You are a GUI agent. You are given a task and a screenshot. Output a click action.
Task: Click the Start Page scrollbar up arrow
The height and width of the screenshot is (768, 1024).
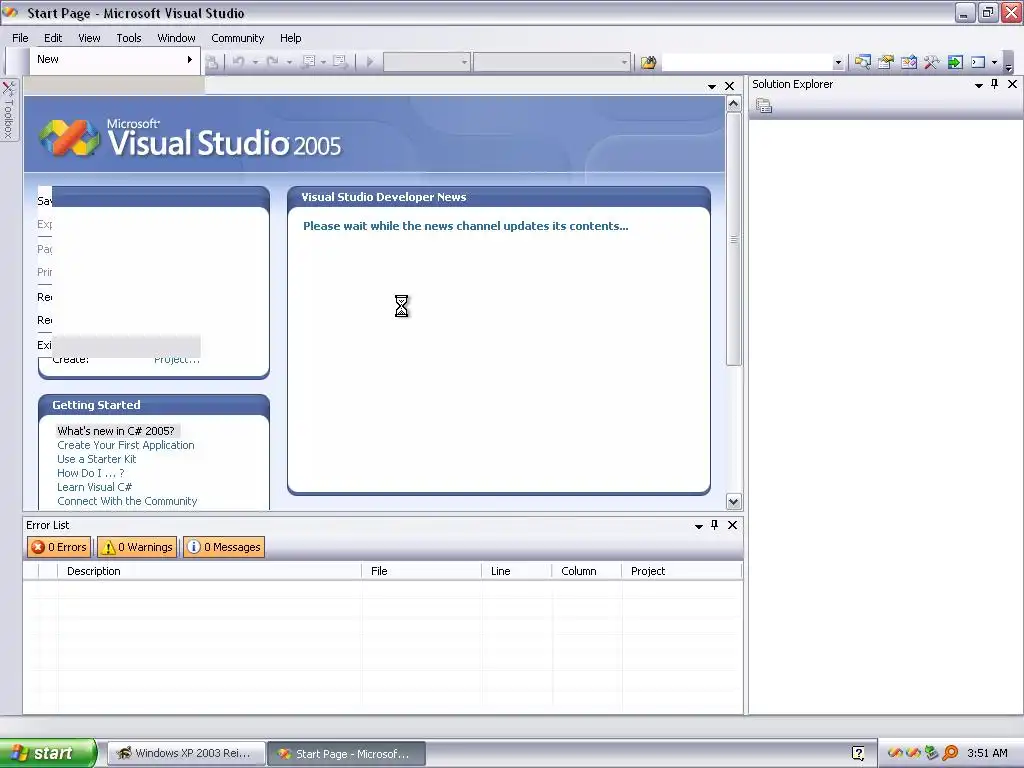point(733,104)
